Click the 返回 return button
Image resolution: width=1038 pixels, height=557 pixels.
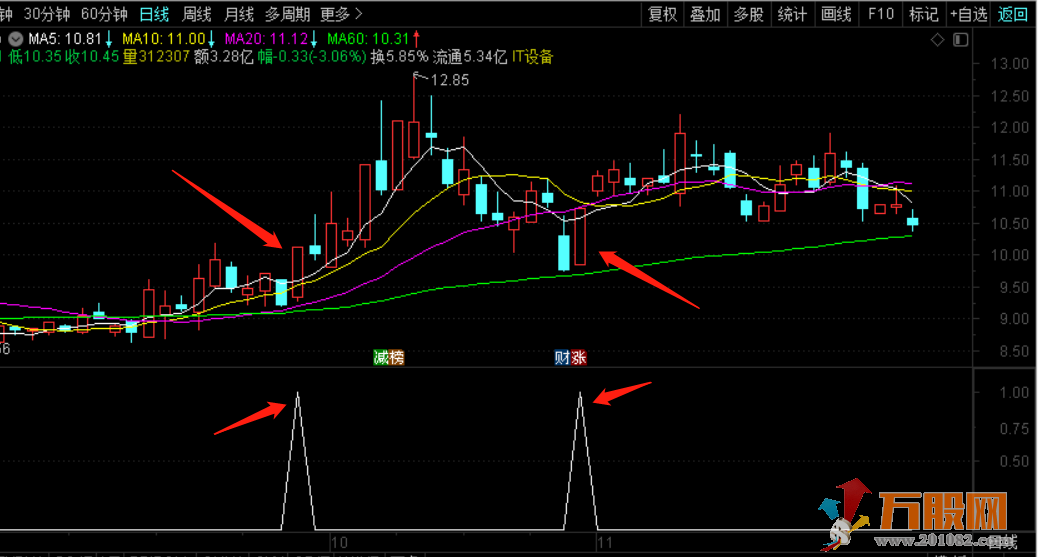pos(1013,14)
